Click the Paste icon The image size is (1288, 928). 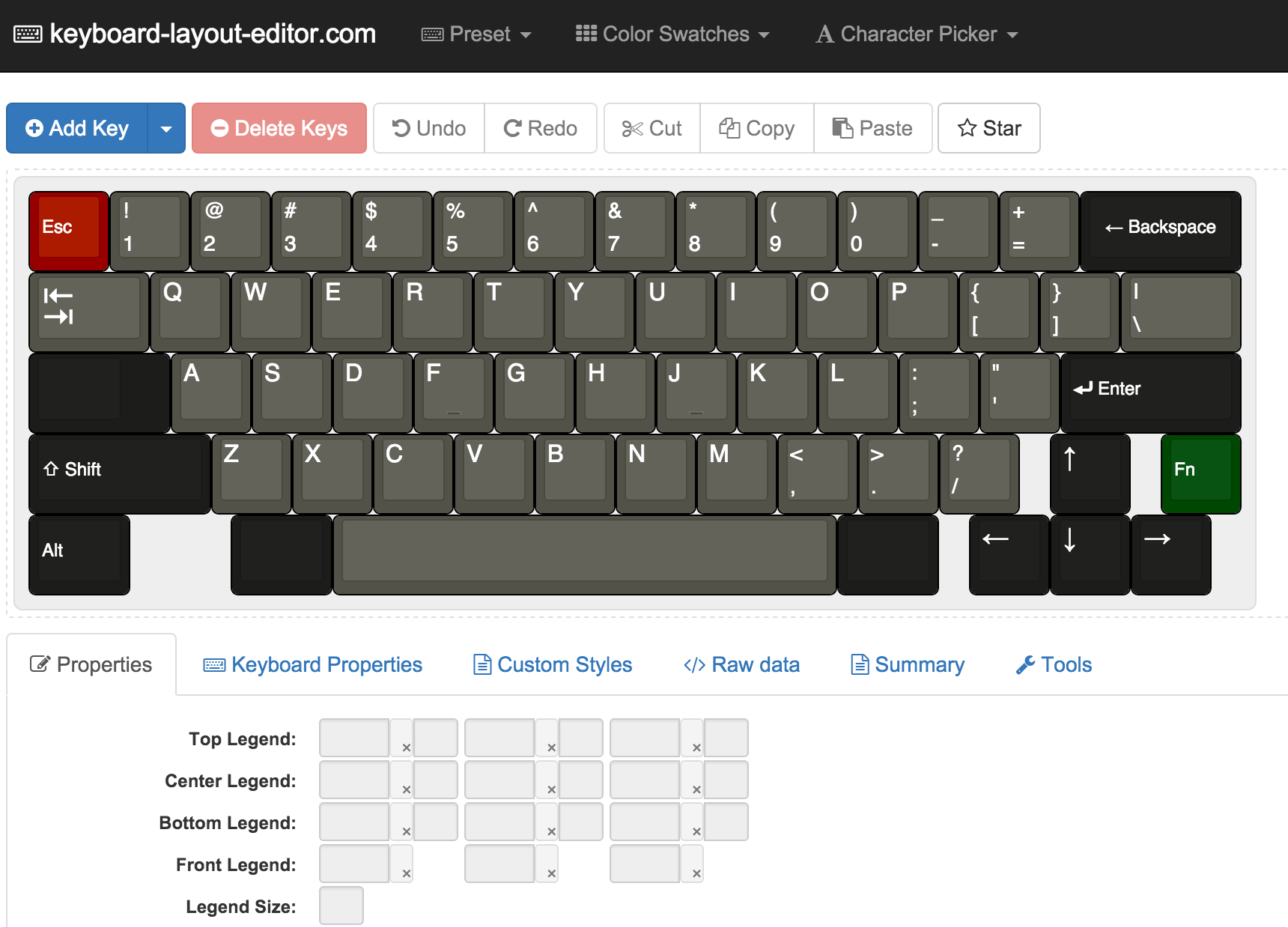click(842, 128)
